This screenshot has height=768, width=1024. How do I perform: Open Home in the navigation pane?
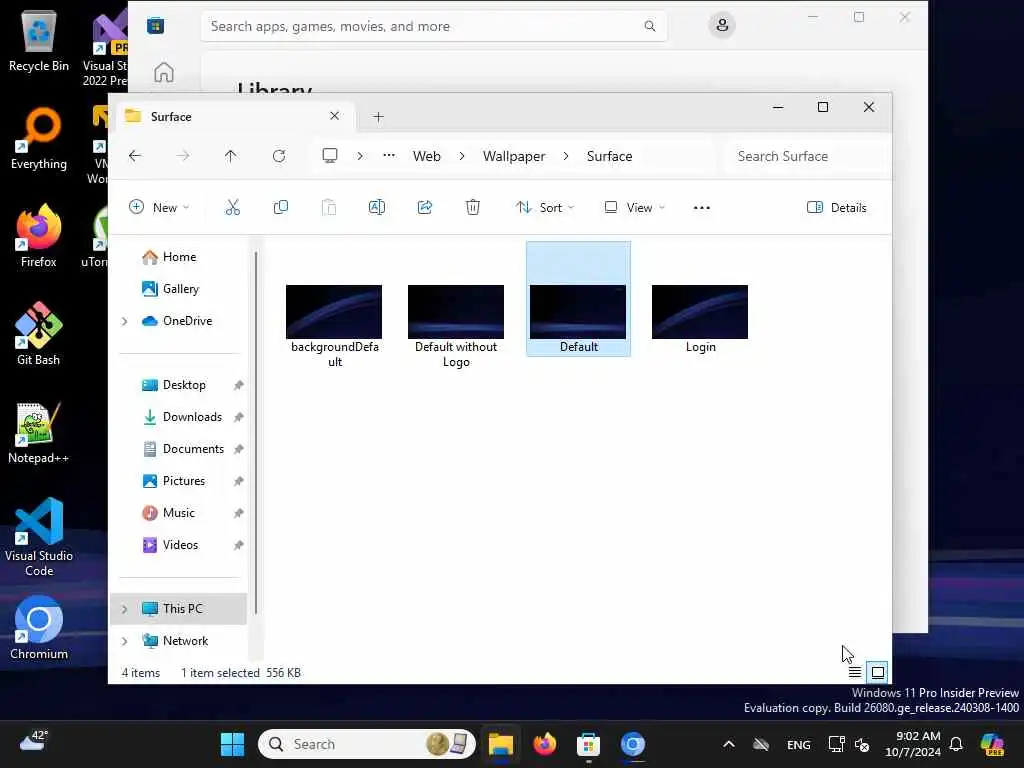click(179, 257)
